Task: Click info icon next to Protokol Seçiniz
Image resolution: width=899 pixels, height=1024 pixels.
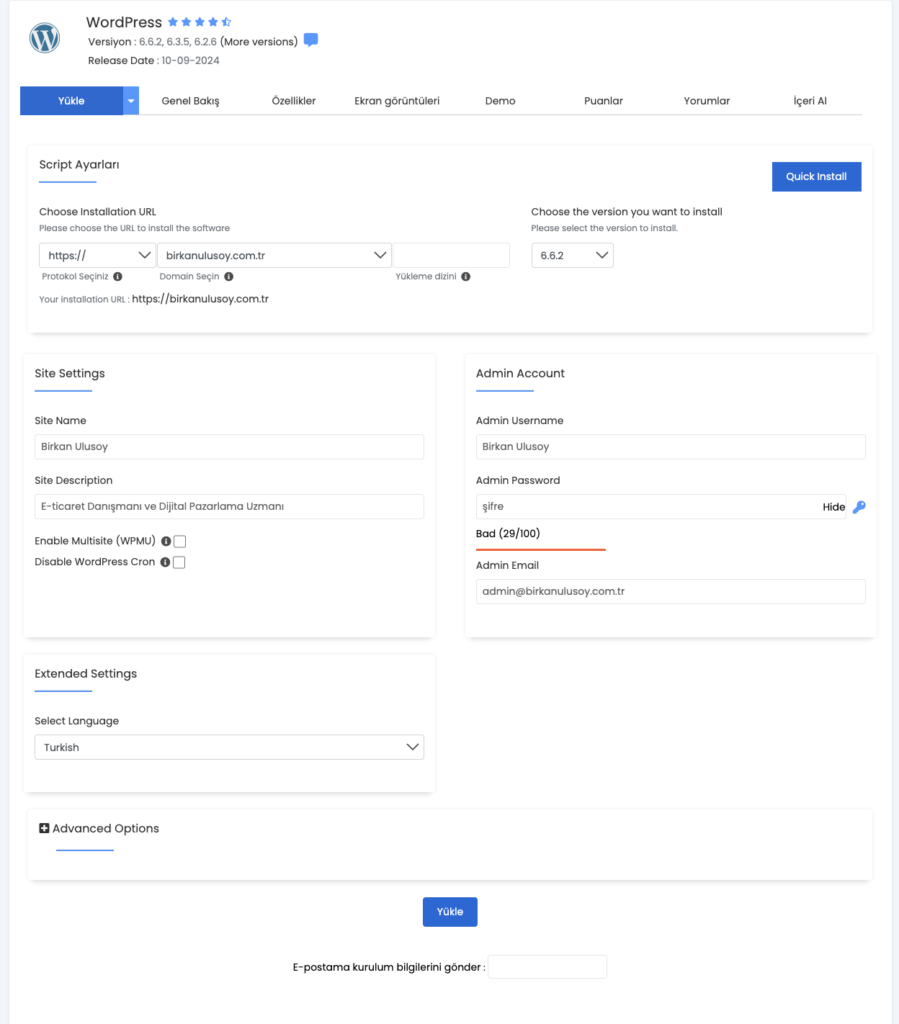Action: [x=118, y=276]
